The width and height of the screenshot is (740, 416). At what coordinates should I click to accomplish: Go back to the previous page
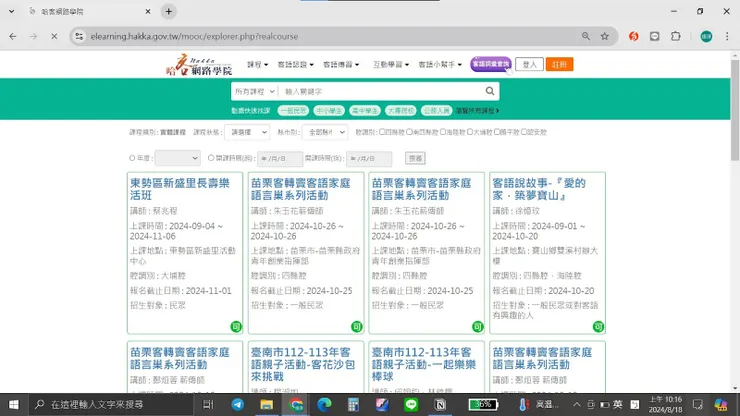(x=13, y=36)
